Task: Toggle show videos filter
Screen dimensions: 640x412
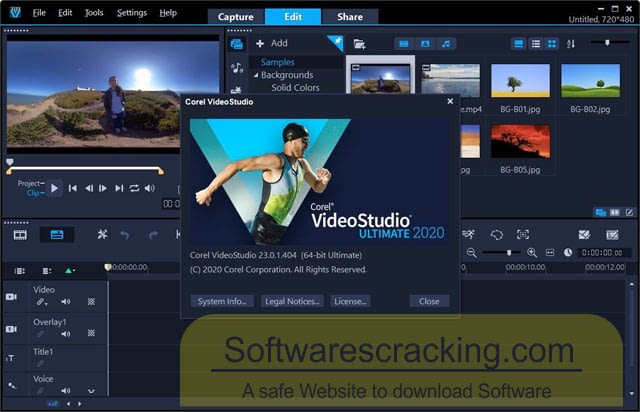Action: 404,44
